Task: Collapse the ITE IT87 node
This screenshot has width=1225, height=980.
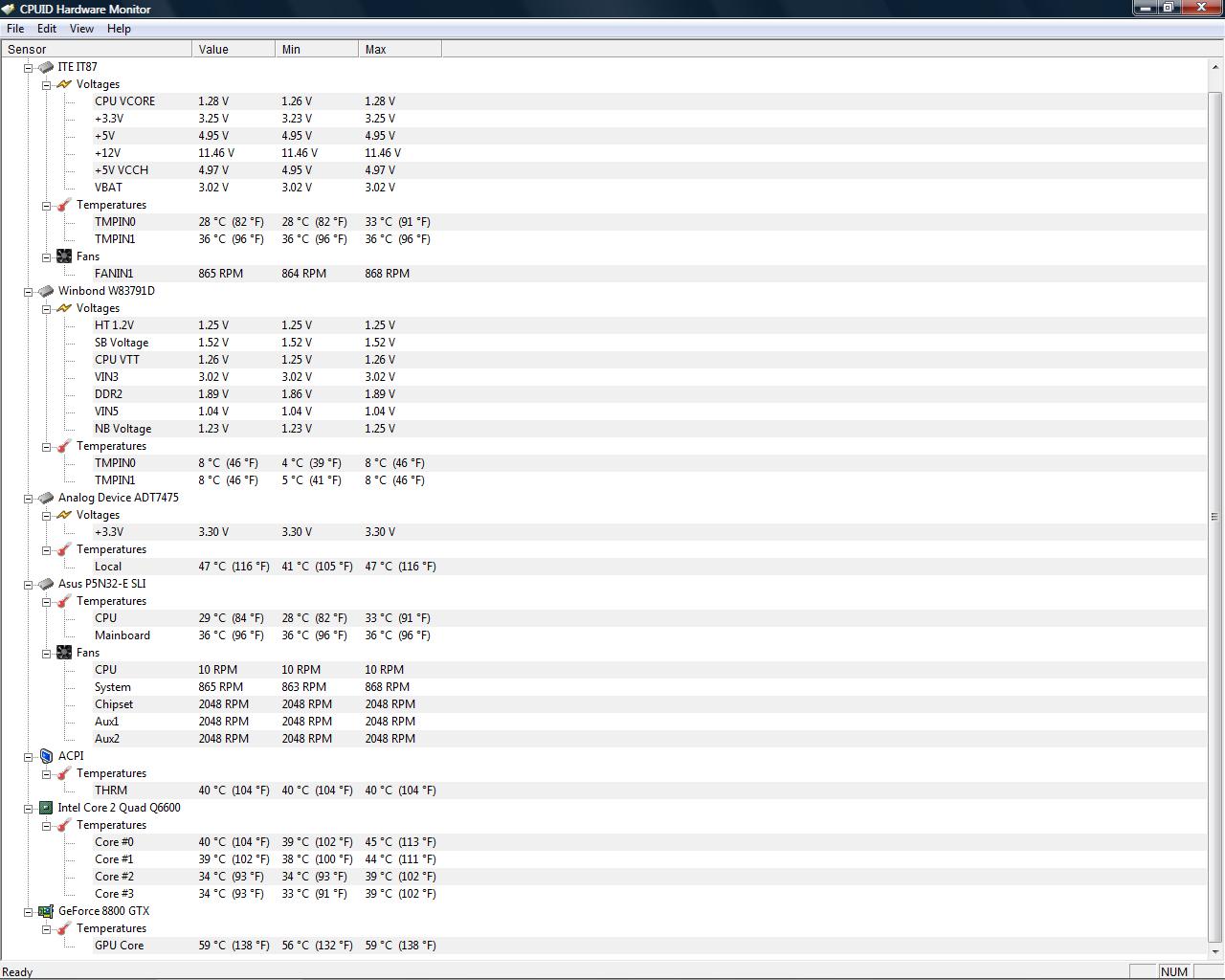Action: click(28, 67)
